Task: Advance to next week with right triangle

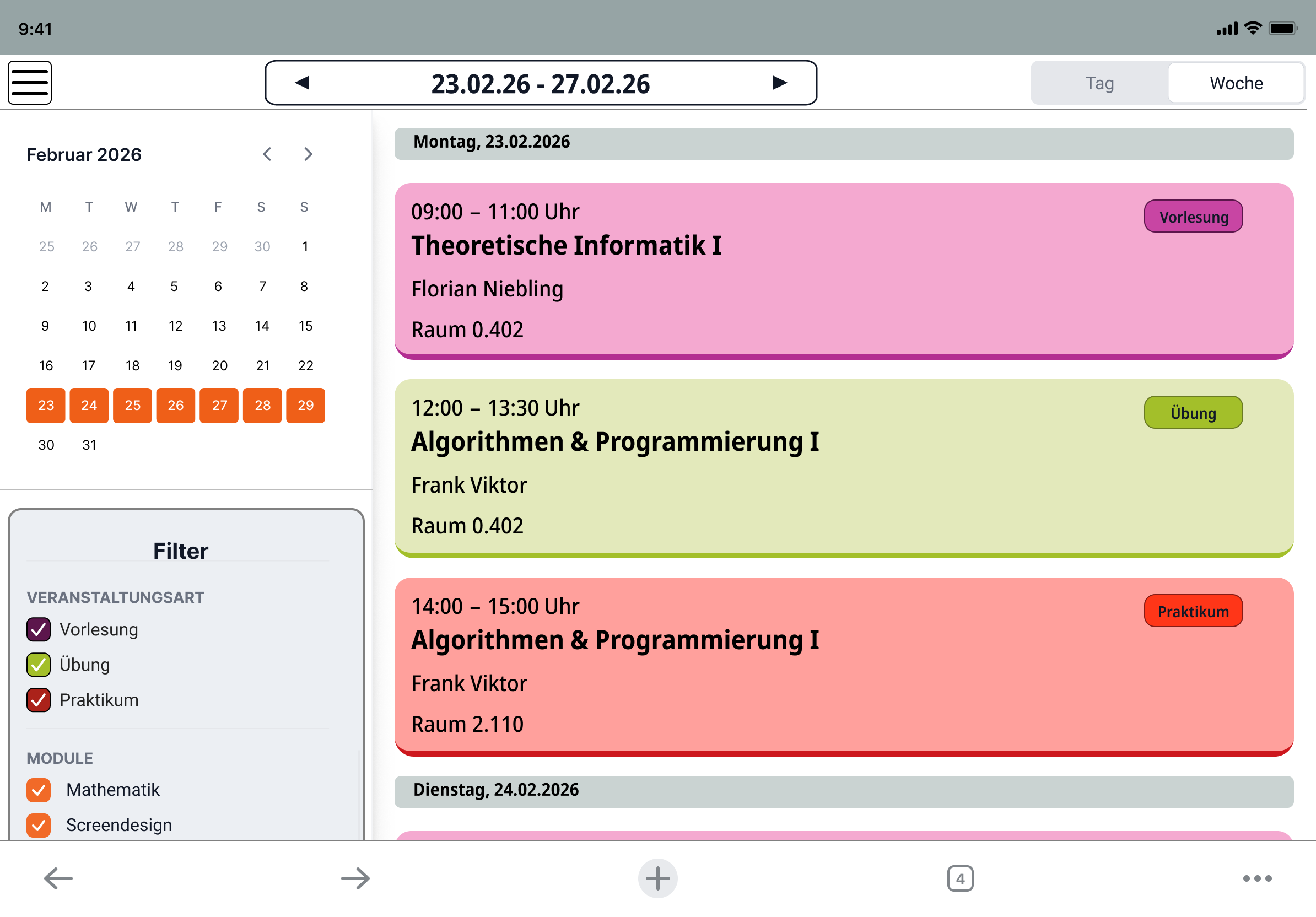Action: (x=779, y=83)
